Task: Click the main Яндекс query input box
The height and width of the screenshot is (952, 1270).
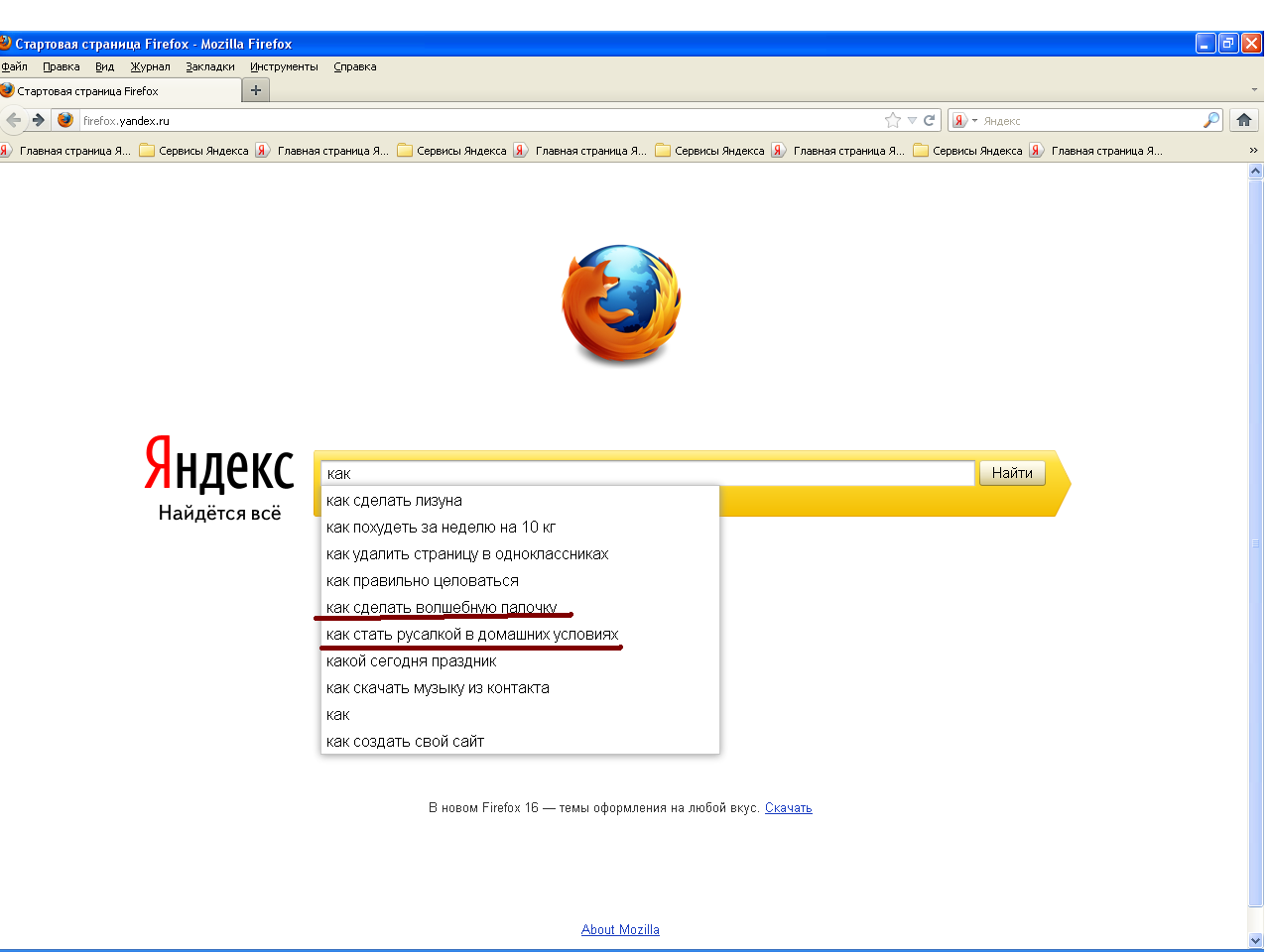Action: point(648,473)
